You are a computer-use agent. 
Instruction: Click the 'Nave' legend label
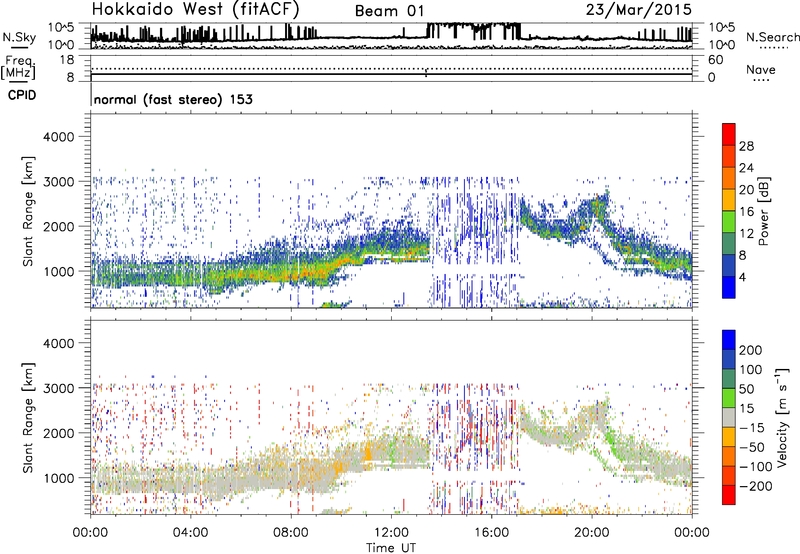761,69
